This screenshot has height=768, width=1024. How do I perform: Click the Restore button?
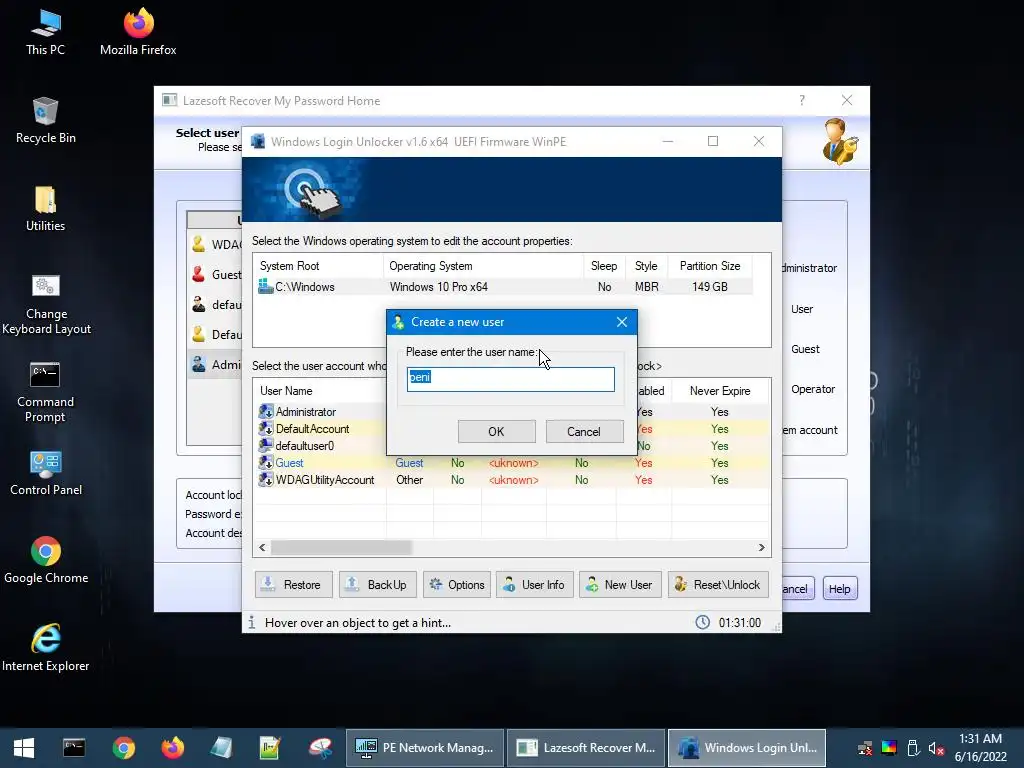point(293,584)
